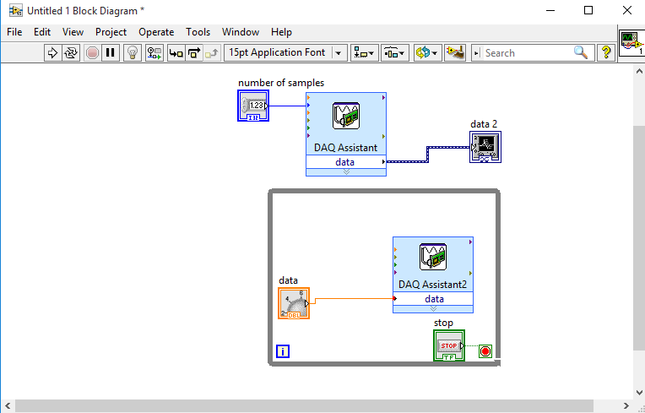The width and height of the screenshot is (645, 413).
Task: Open the 15pt Application Font dropdown
Action: [286, 53]
